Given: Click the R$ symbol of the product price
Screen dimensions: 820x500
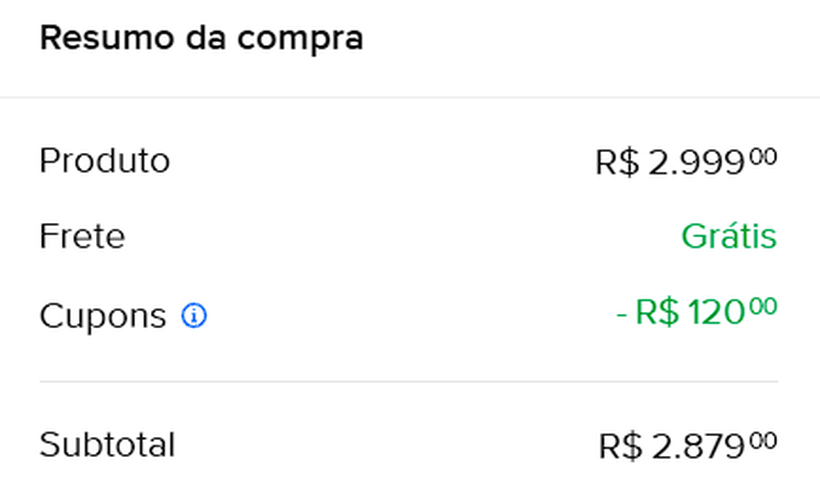Looking at the screenshot, I should pos(616,163).
